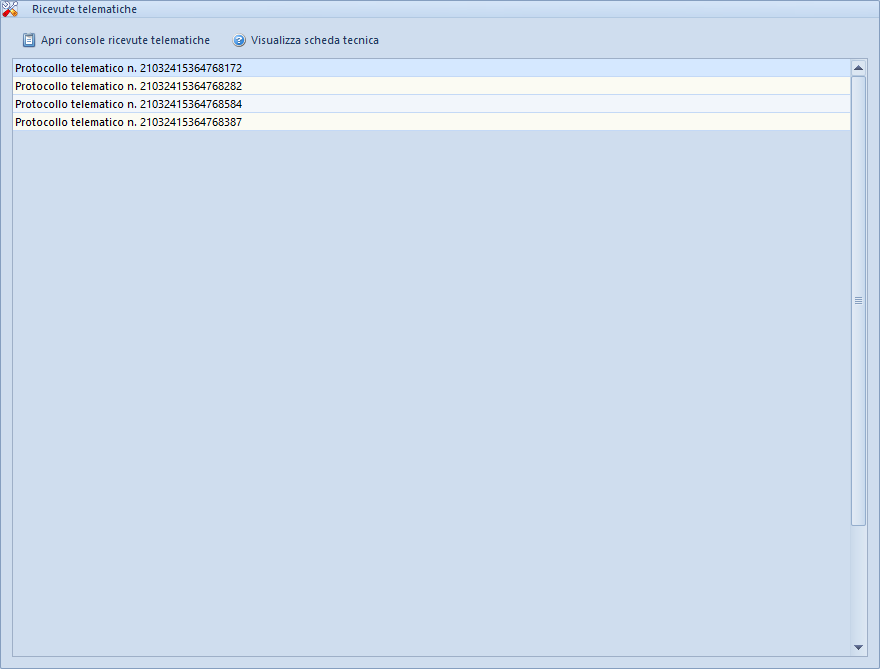
Task: Select protocol row ending in 768172
Action: click(x=128, y=68)
